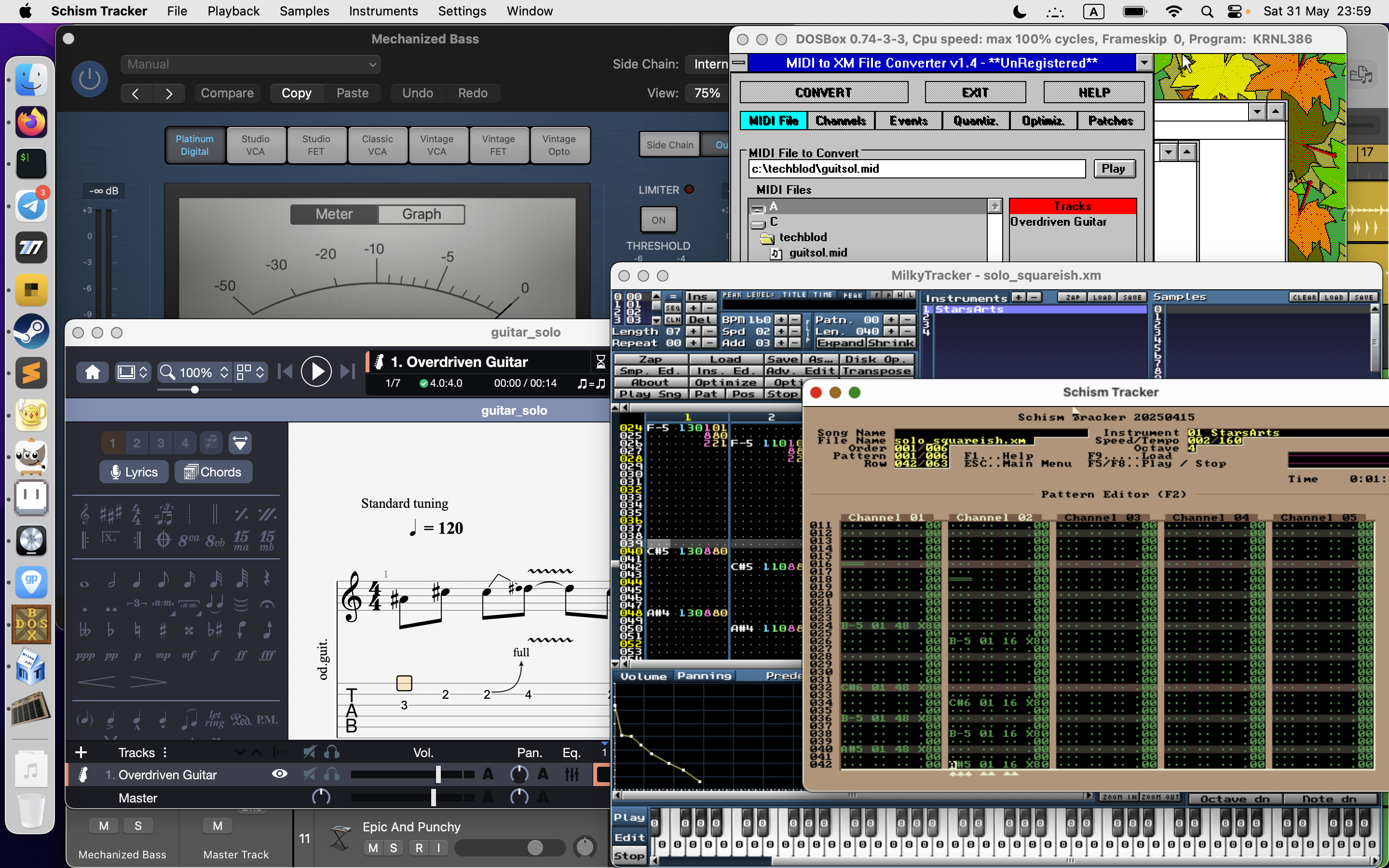This screenshot has height=868, width=1389.
Task: Click the guitar_solo zoom slider handle
Action: point(194,390)
